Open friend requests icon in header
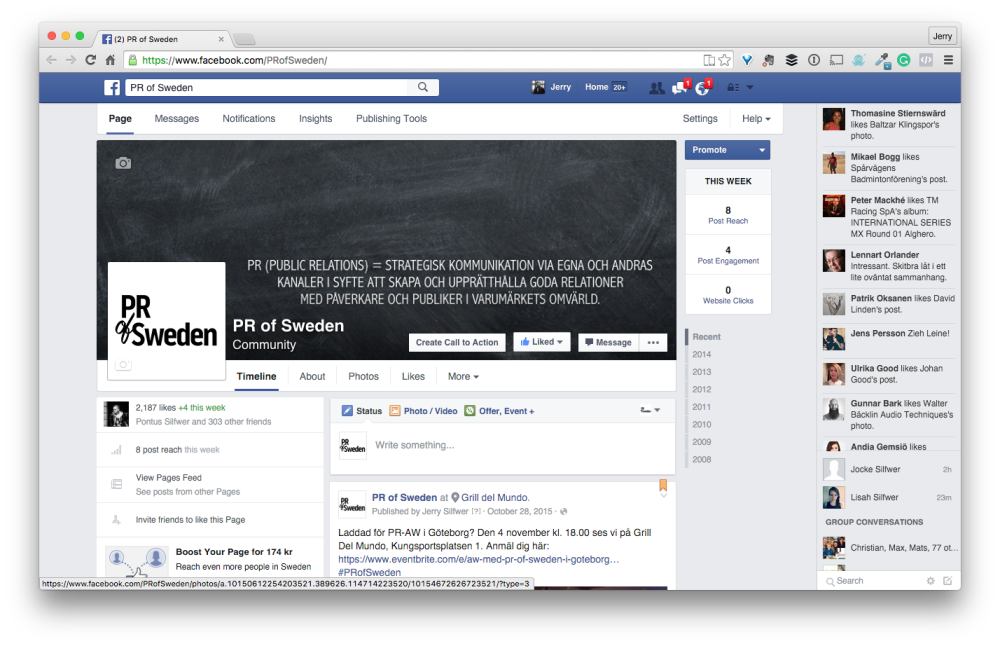1000x646 pixels. tap(656, 88)
